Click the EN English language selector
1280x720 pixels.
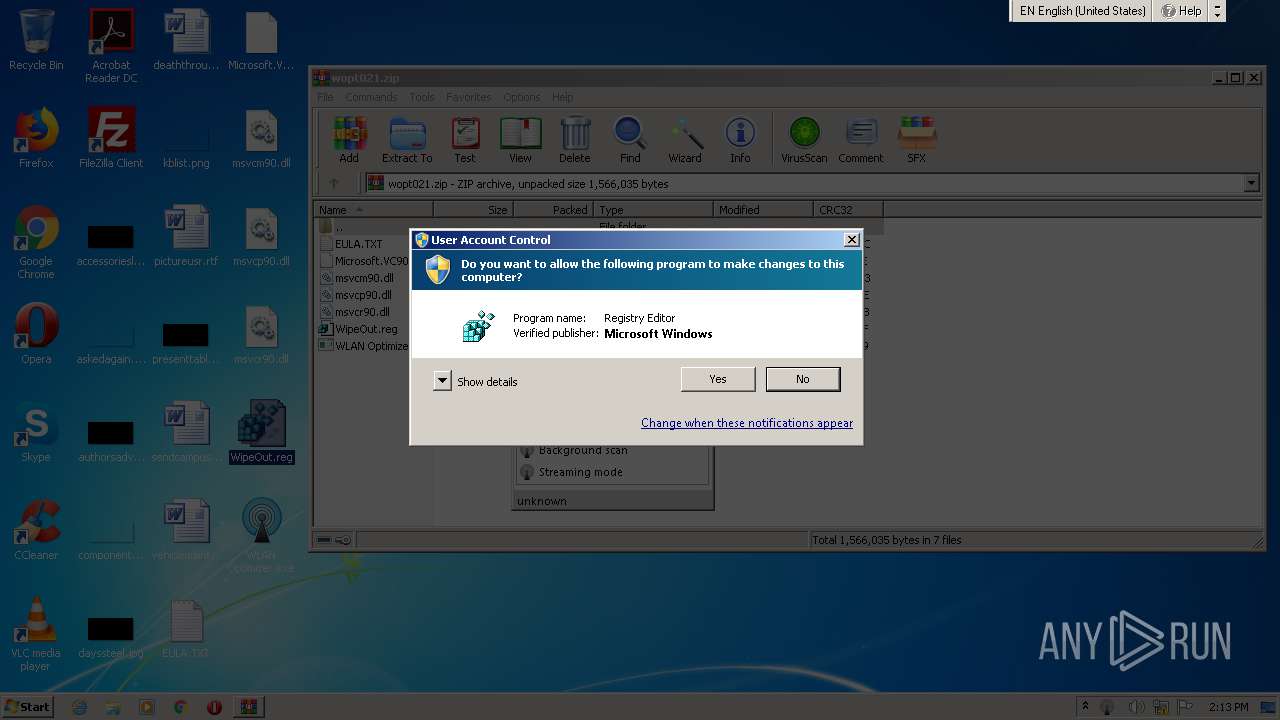[x=1082, y=11]
